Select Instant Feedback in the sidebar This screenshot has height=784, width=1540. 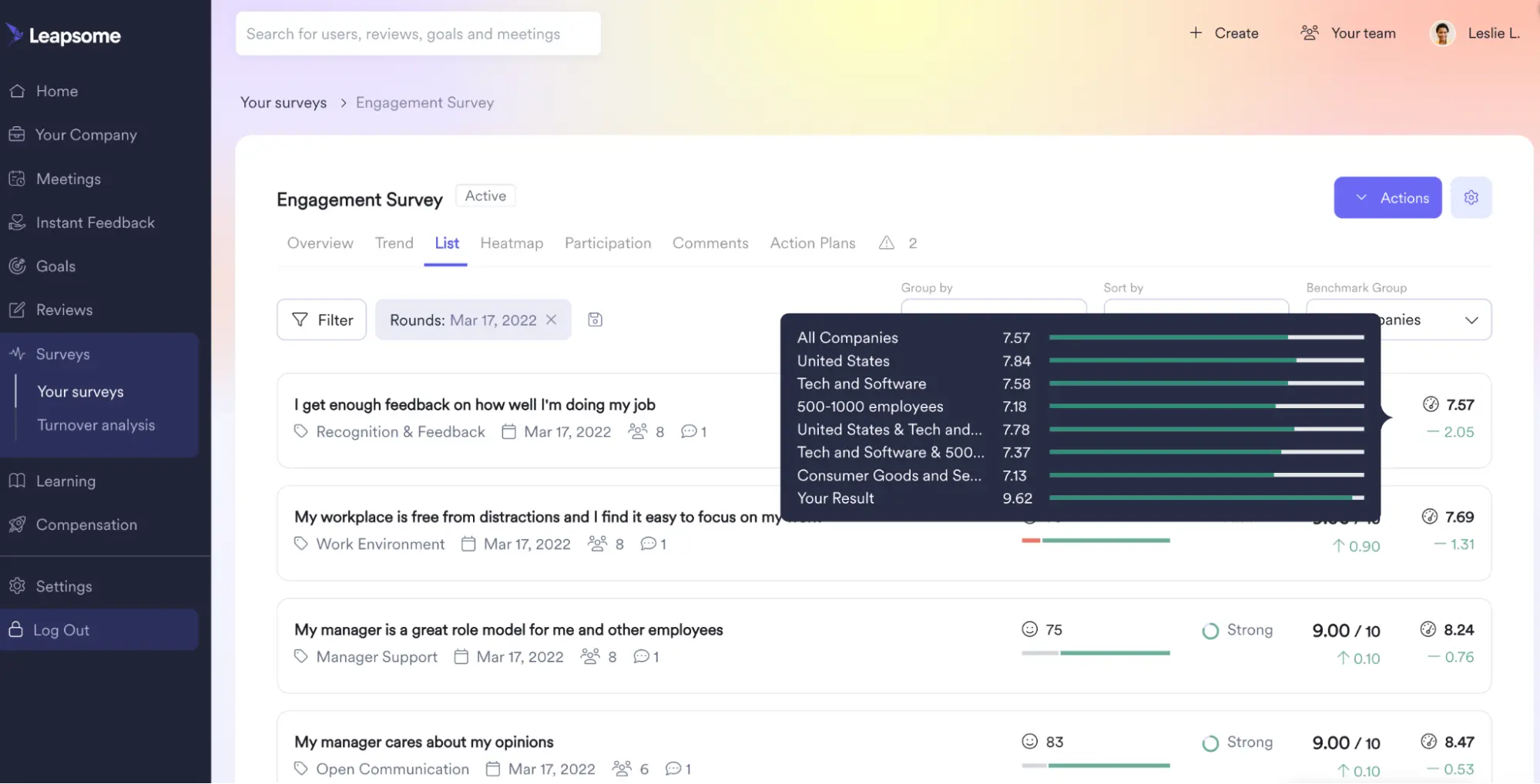(x=96, y=223)
